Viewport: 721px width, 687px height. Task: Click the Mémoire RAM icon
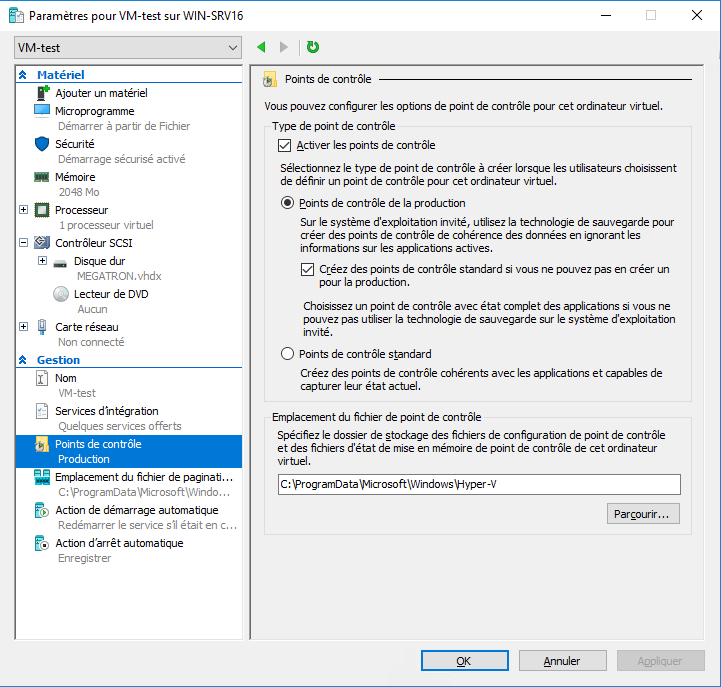41,177
